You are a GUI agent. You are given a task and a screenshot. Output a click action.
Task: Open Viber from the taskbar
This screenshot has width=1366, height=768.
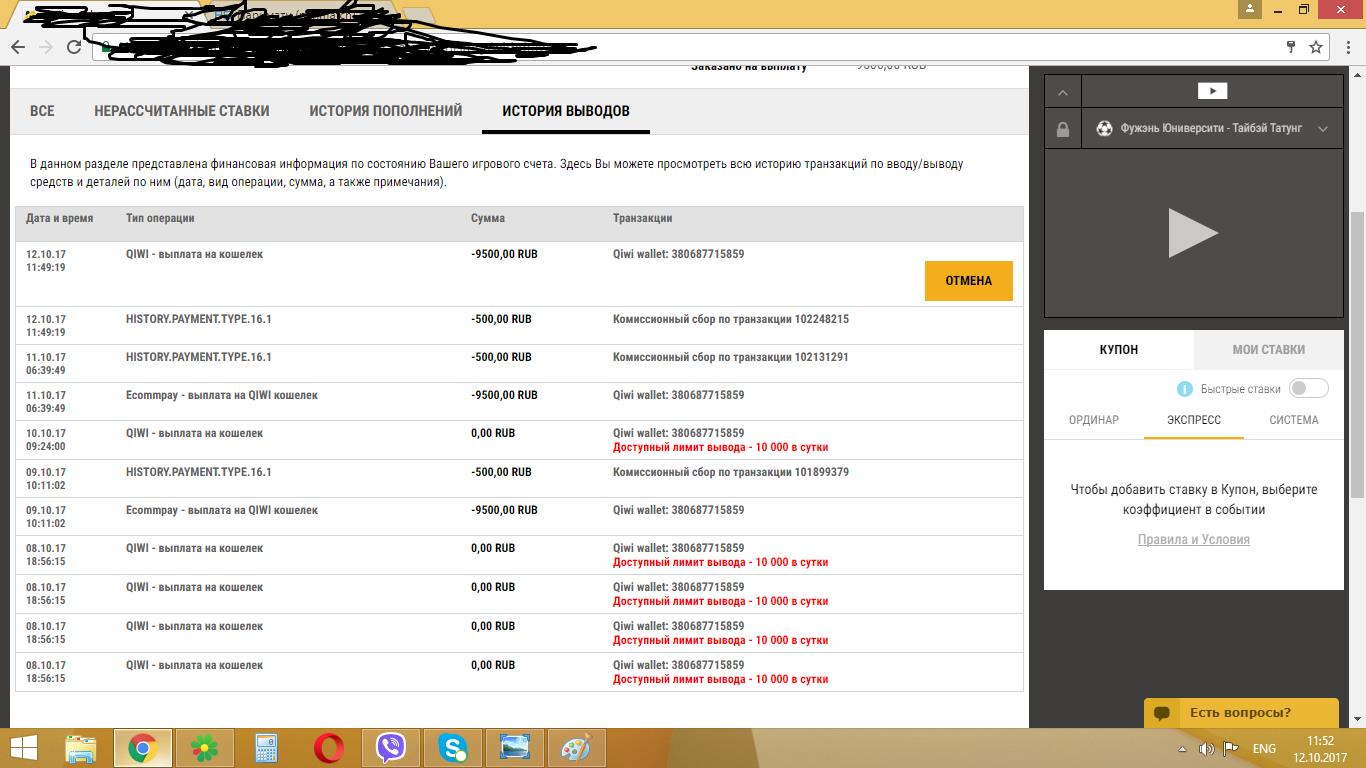(391, 748)
